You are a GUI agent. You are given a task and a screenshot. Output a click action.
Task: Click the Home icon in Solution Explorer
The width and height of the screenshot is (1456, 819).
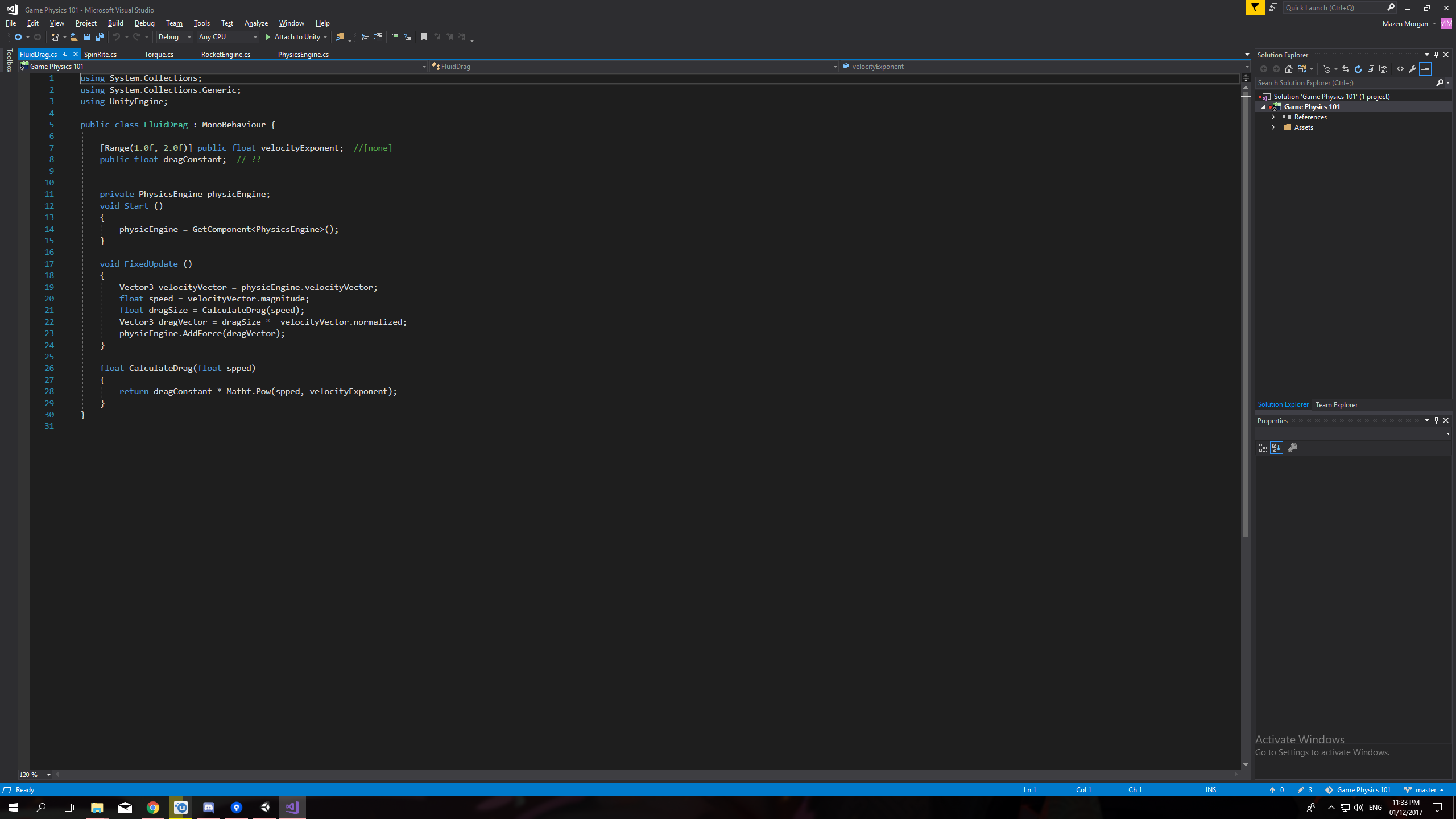(1289, 69)
